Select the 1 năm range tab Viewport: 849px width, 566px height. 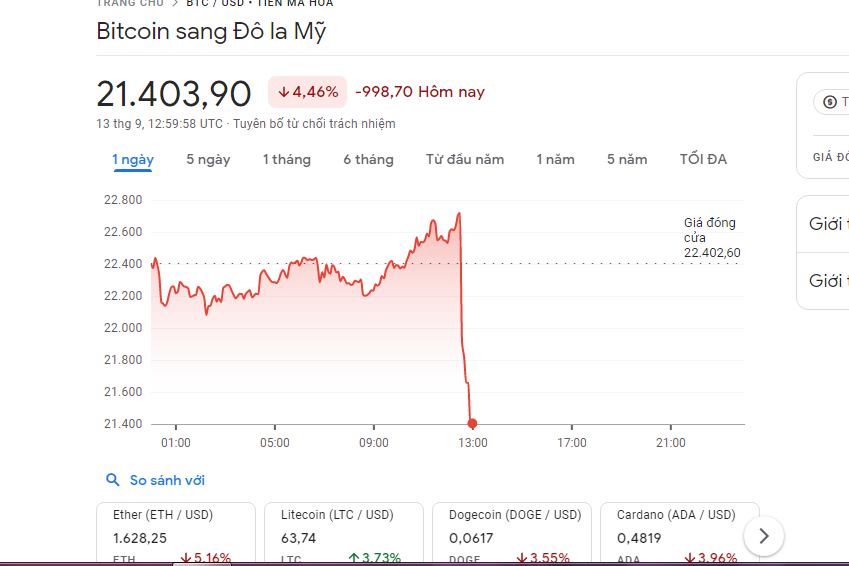(x=555, y=160)
